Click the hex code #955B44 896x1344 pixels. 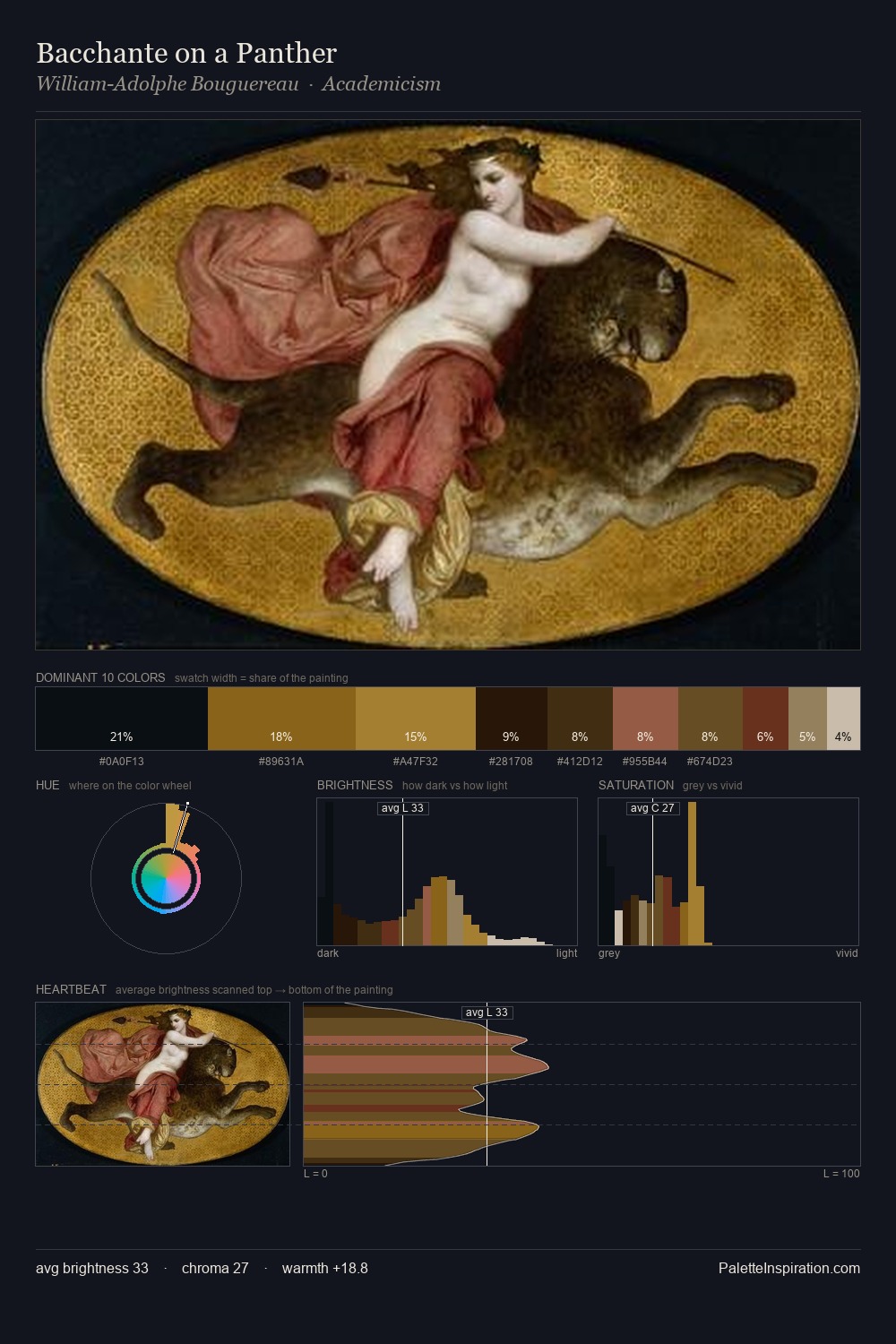click(645, 762)
